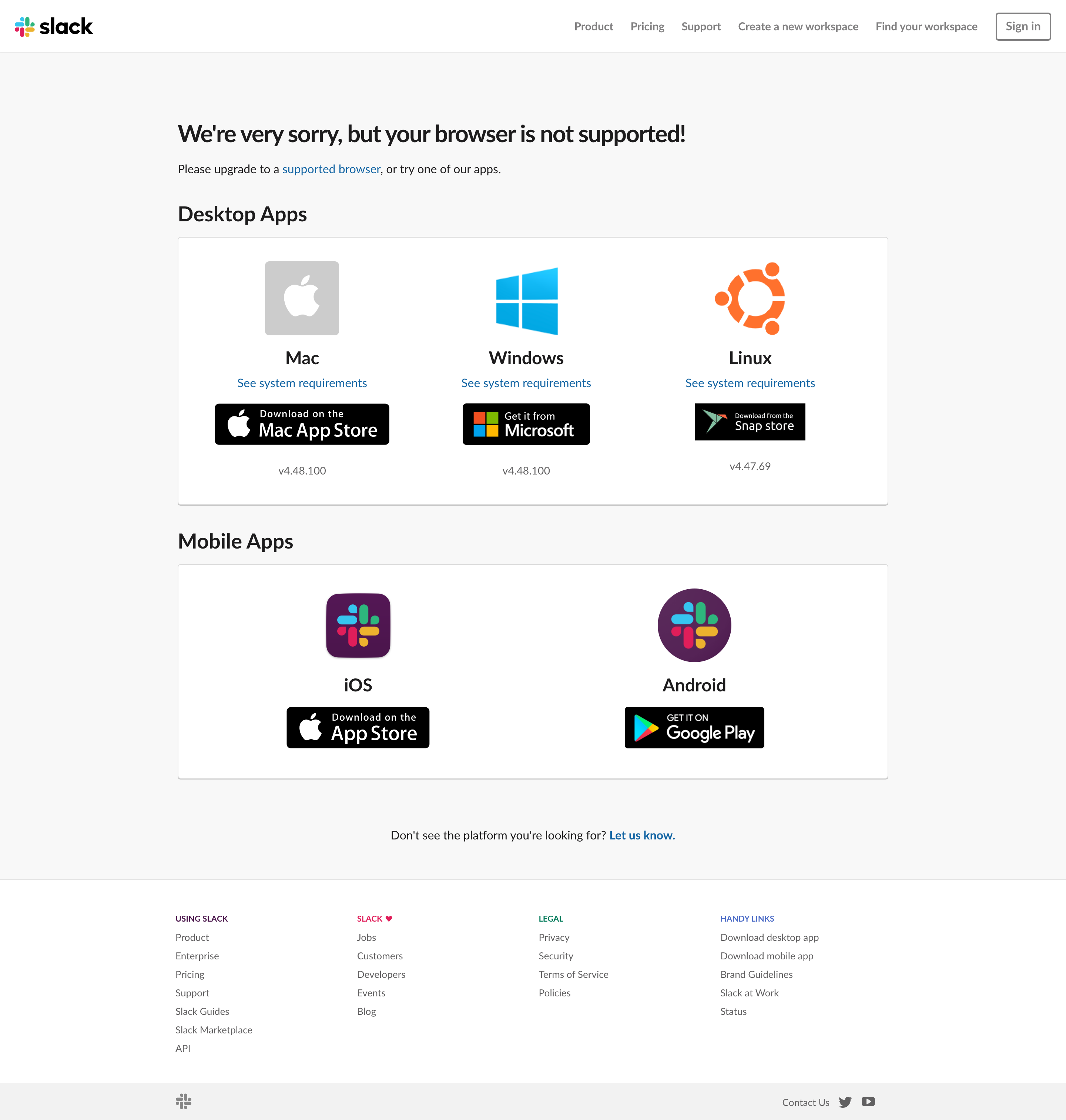Click the Windows logo icon
Screen dimensions: 1066x1120
click(x=526, y=301)
